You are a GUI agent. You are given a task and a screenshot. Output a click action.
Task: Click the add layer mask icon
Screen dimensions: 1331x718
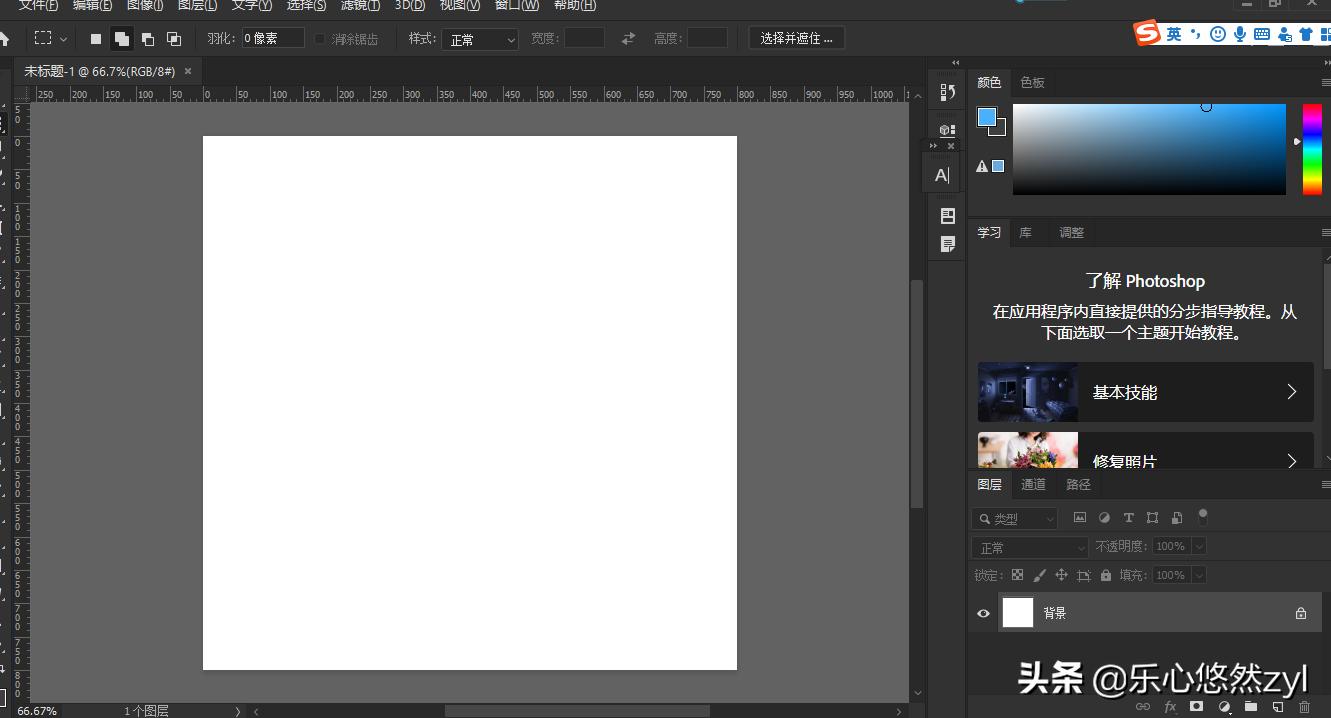tap(1196, 707)
